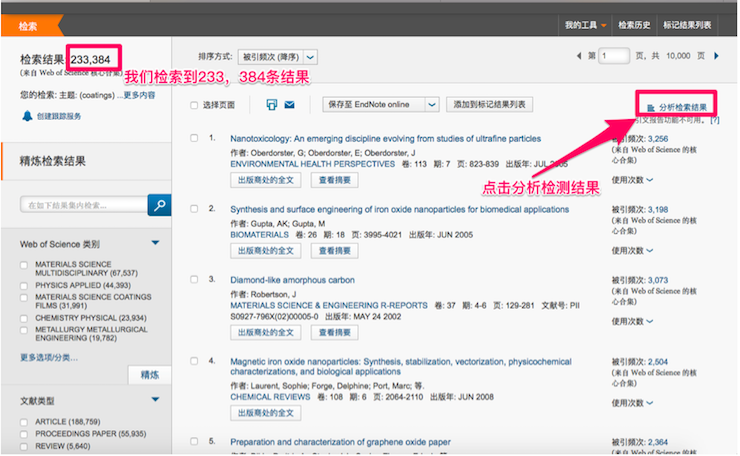
Task: Click the bell icon for 创建跟踪服务
Action: tap(27, 116)
